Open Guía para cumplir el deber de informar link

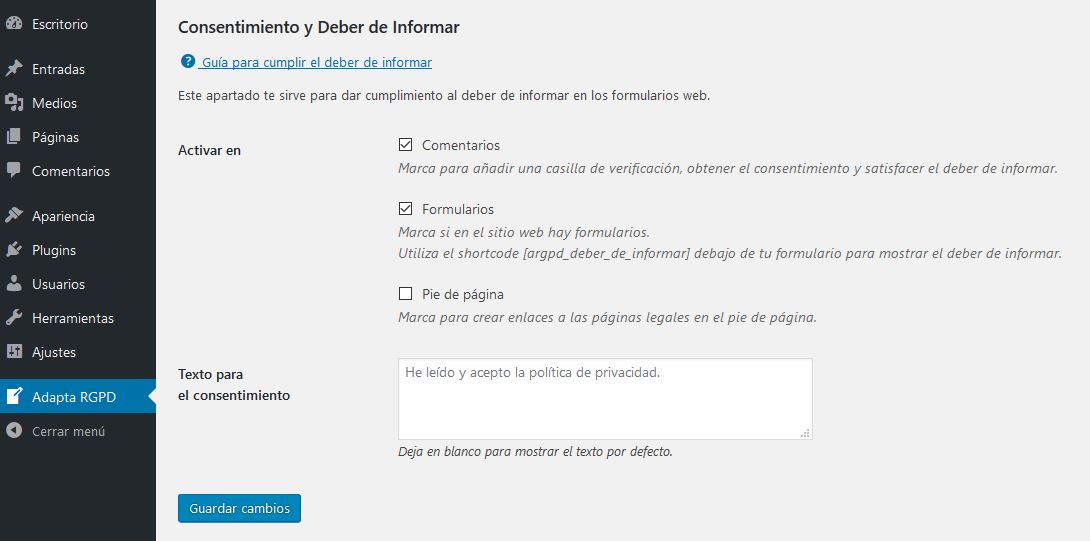click(316, 62)
